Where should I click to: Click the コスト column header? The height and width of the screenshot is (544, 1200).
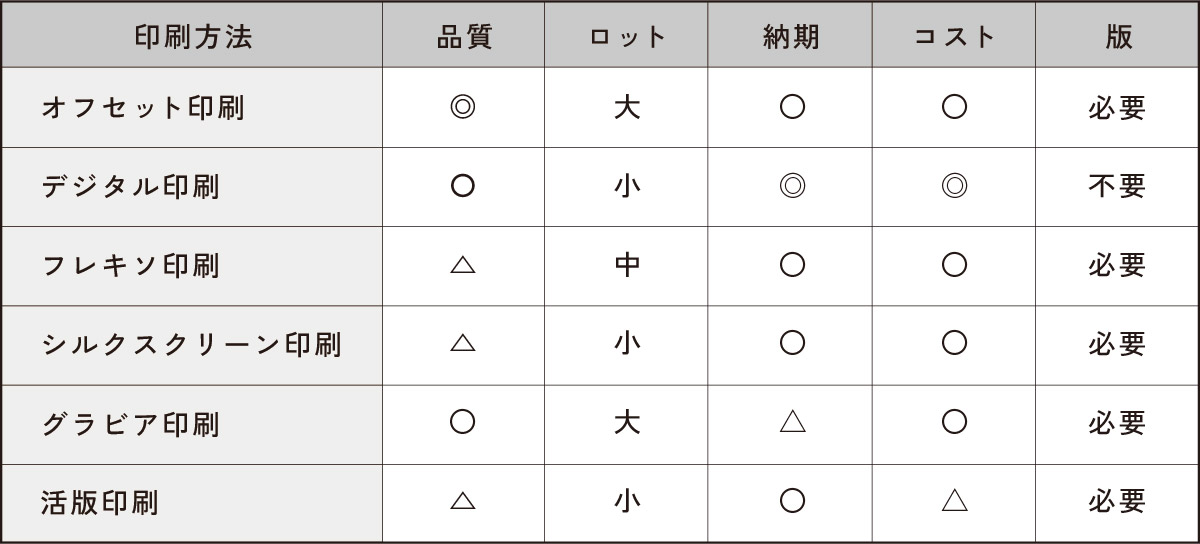(954, 37)
